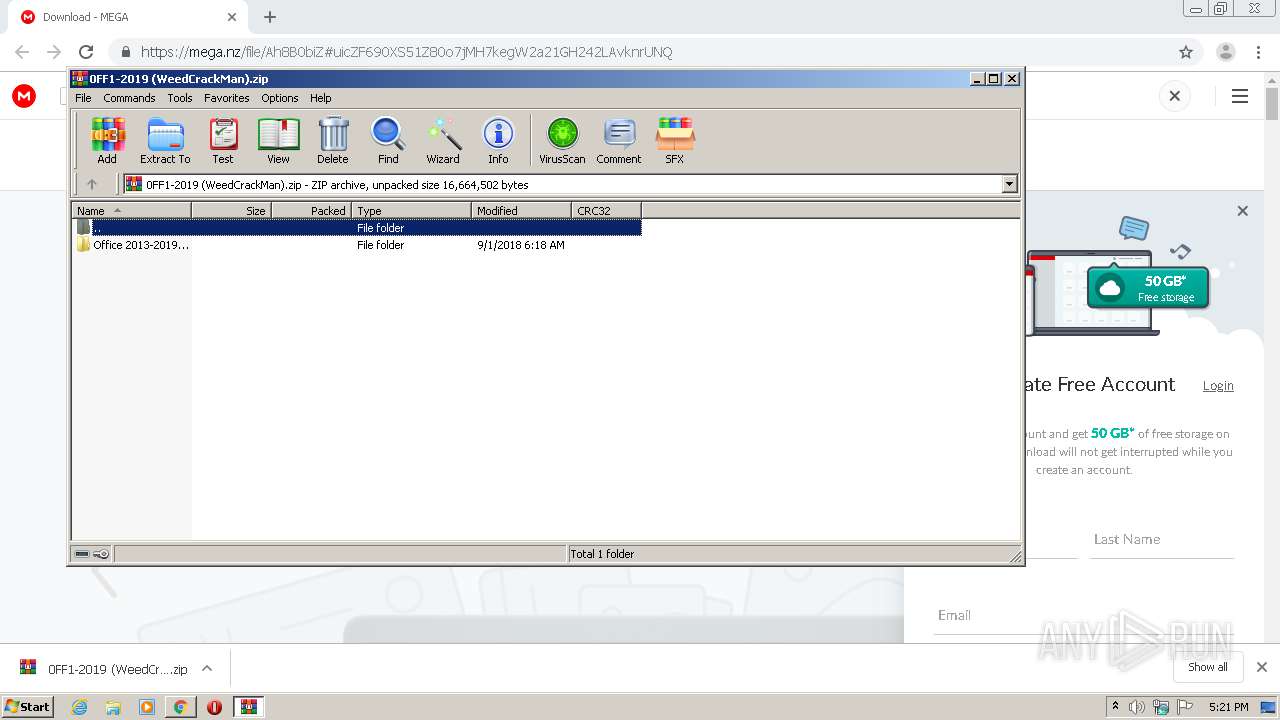The height and width of the screenshot is (720, 1280).
Task: Open the MEGA hamburger menu
Action: click(1240, 96)
